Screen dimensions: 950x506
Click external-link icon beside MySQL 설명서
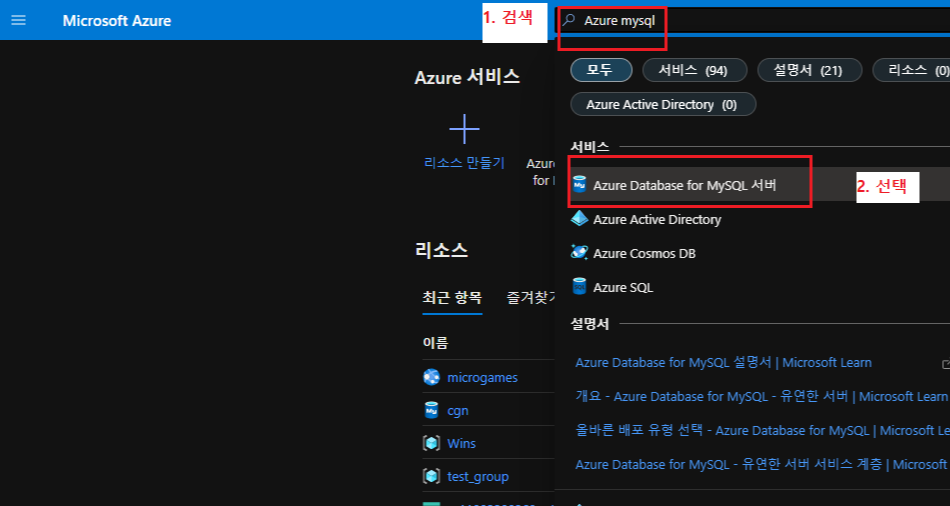pyautogui.click(x=946, y=364)
